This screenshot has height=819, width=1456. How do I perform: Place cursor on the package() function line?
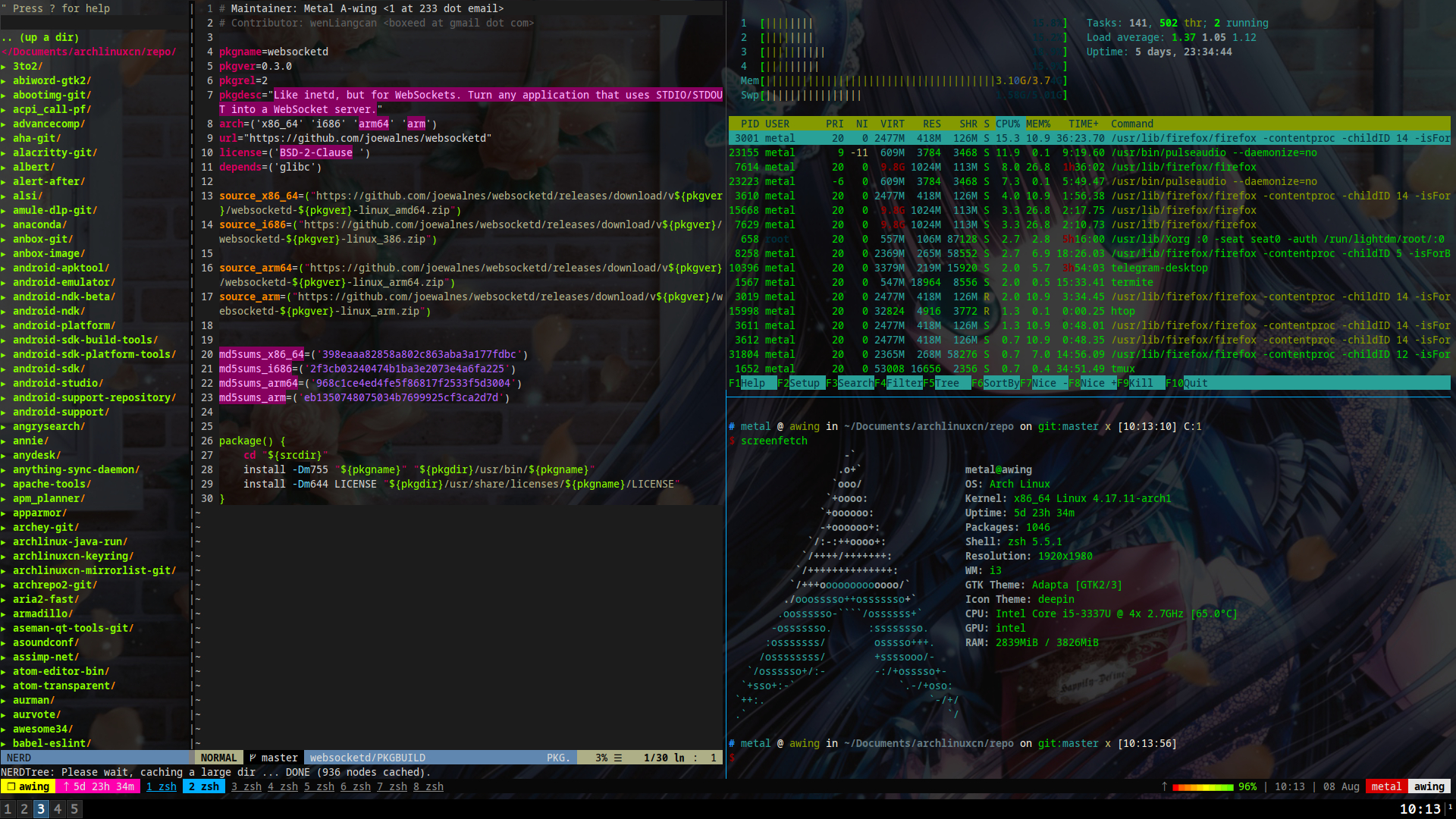(253, 441)
